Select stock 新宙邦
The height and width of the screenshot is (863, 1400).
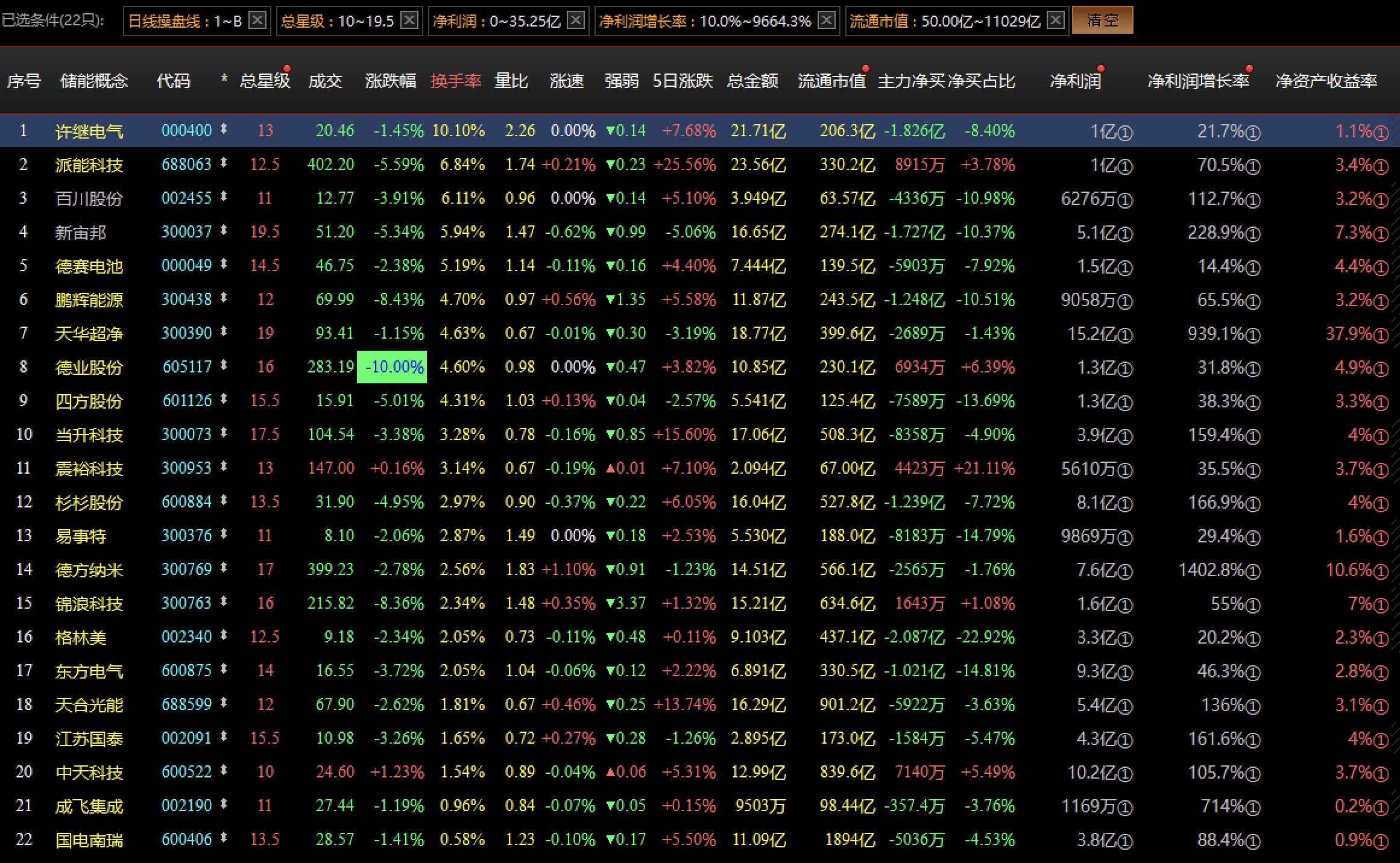pyautogui.click(x=81, y=232)
